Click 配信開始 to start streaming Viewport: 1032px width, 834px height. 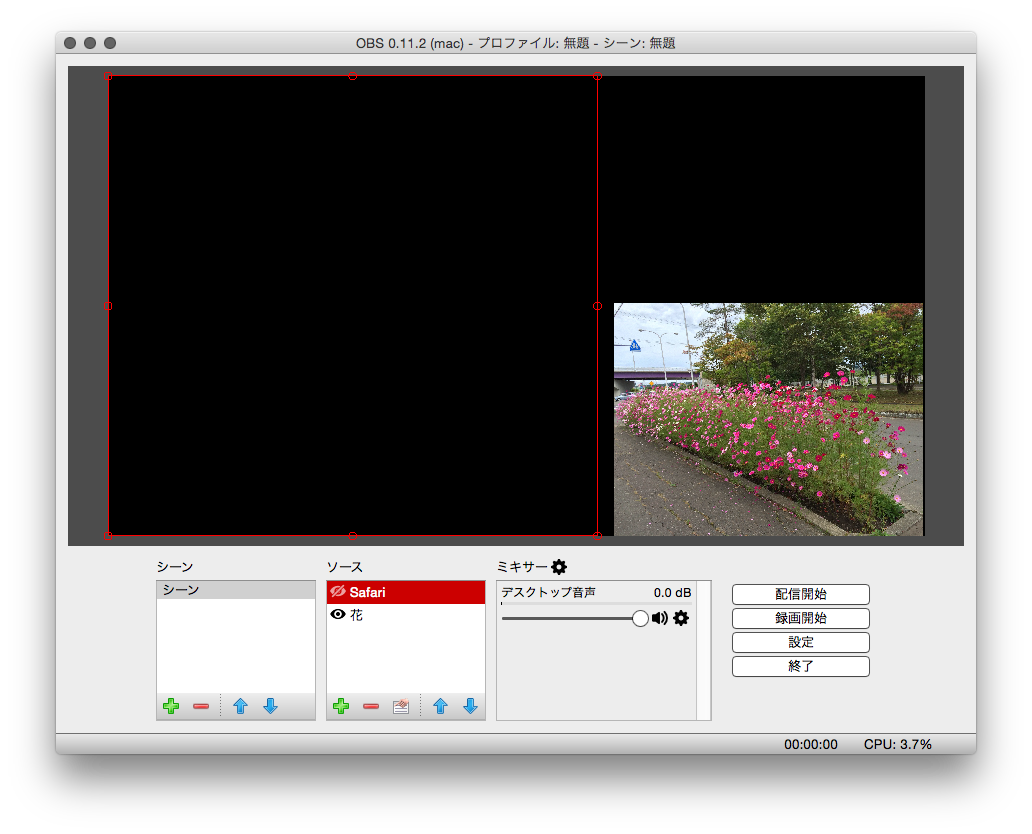coord(800,594)
